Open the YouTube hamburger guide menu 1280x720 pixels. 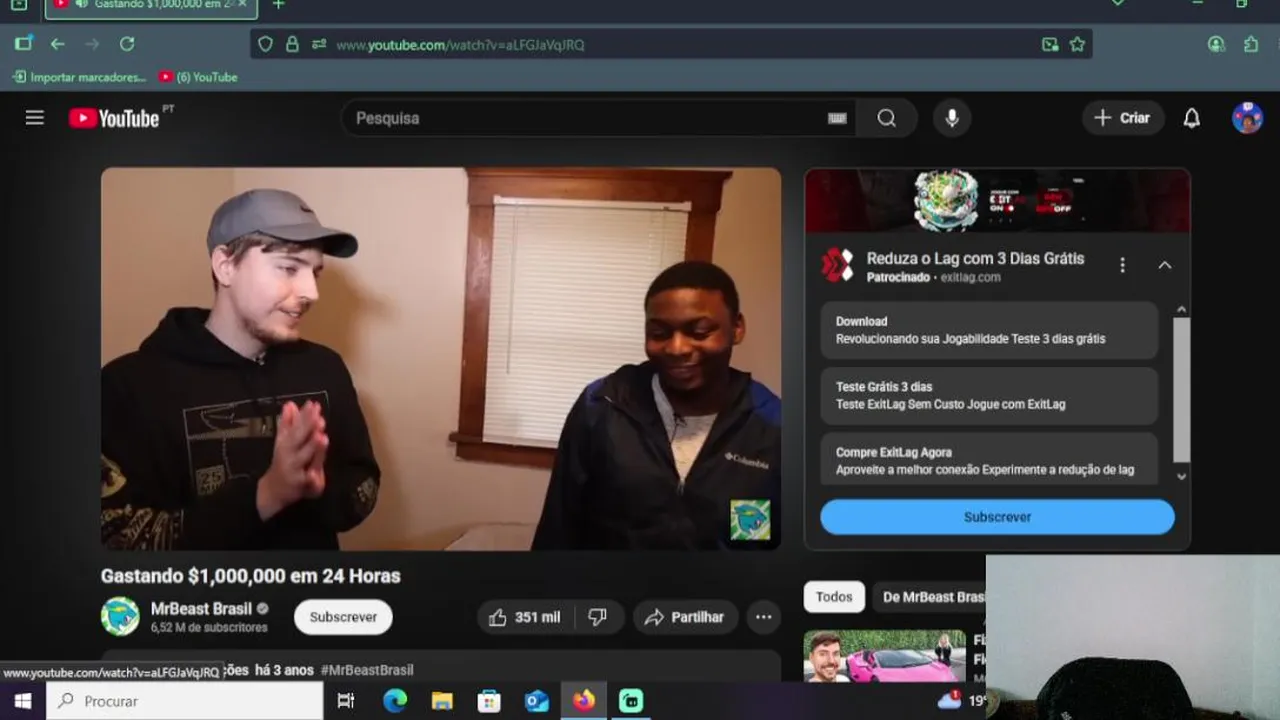pyautogui.click(x=35, y=118)
